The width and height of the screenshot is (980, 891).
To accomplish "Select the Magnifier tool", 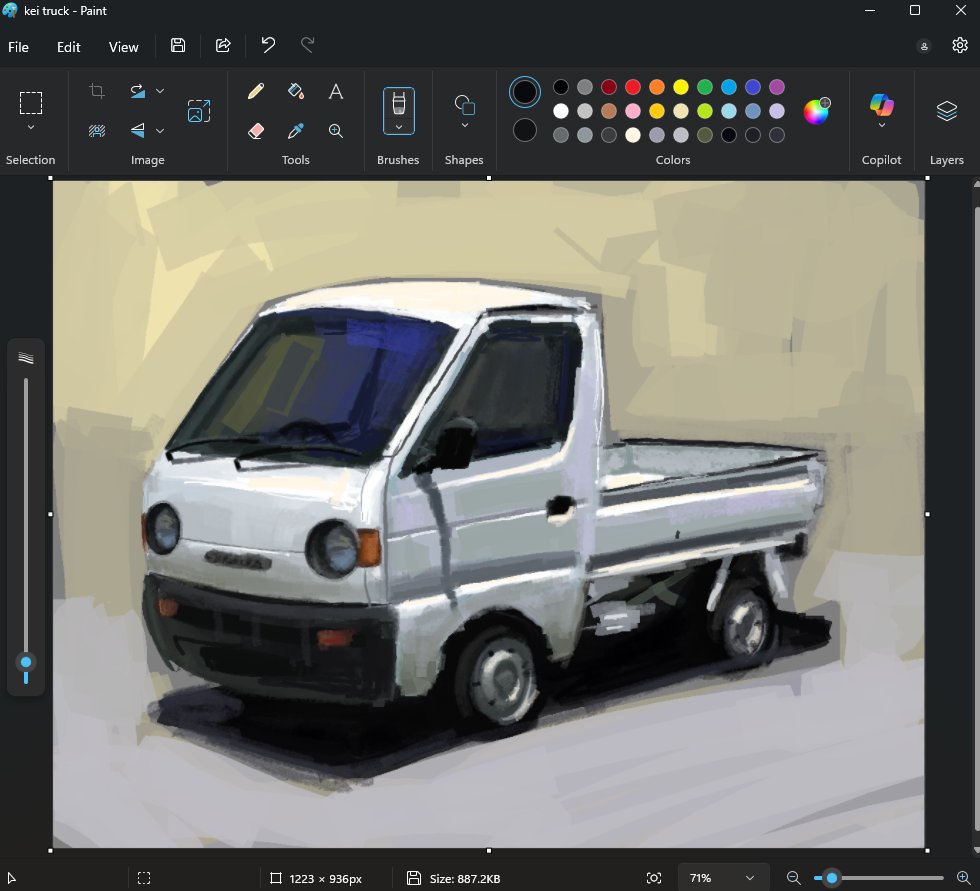I will [x=336, y=131].
